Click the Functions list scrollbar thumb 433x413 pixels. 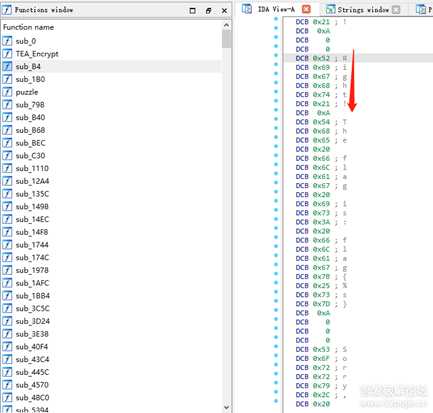pos(227,39)
